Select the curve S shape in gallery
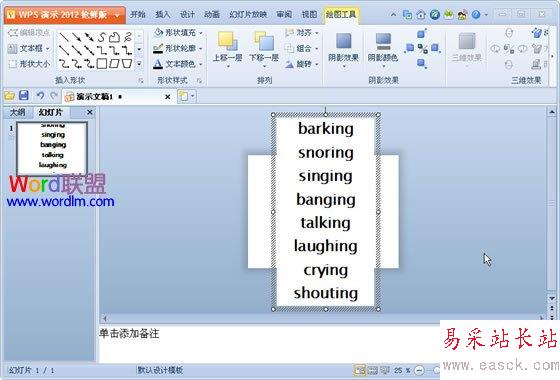Image resolution: width=560 pixels, height=380 pixels. coord(102,36)
